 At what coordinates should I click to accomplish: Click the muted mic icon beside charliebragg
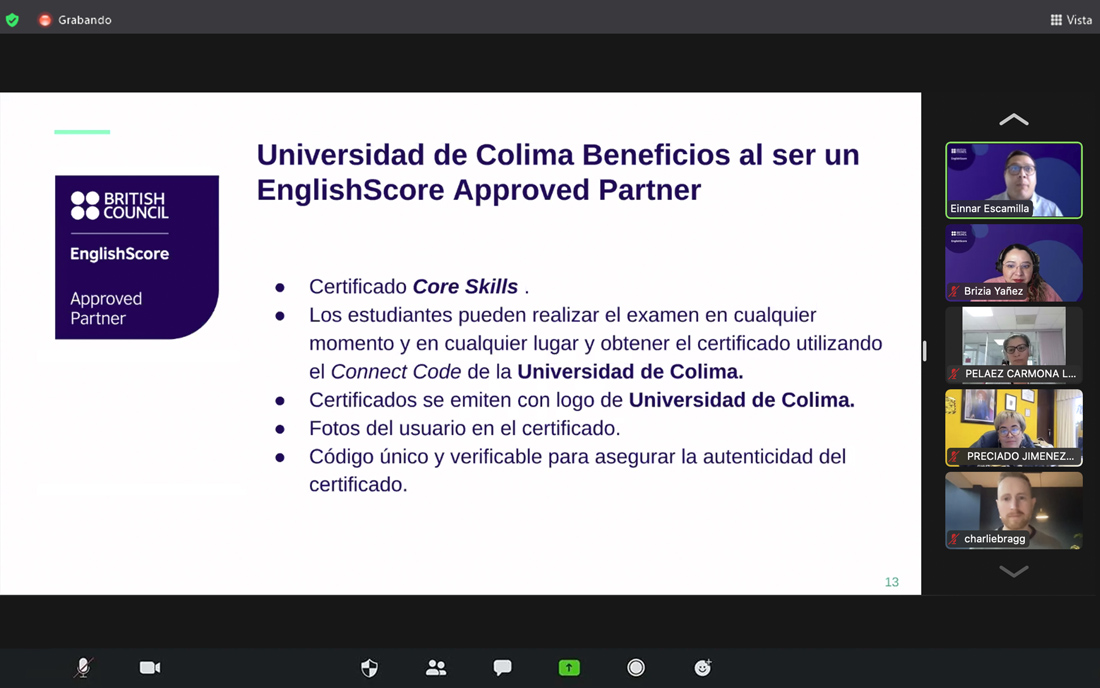[x=955, y=539]
